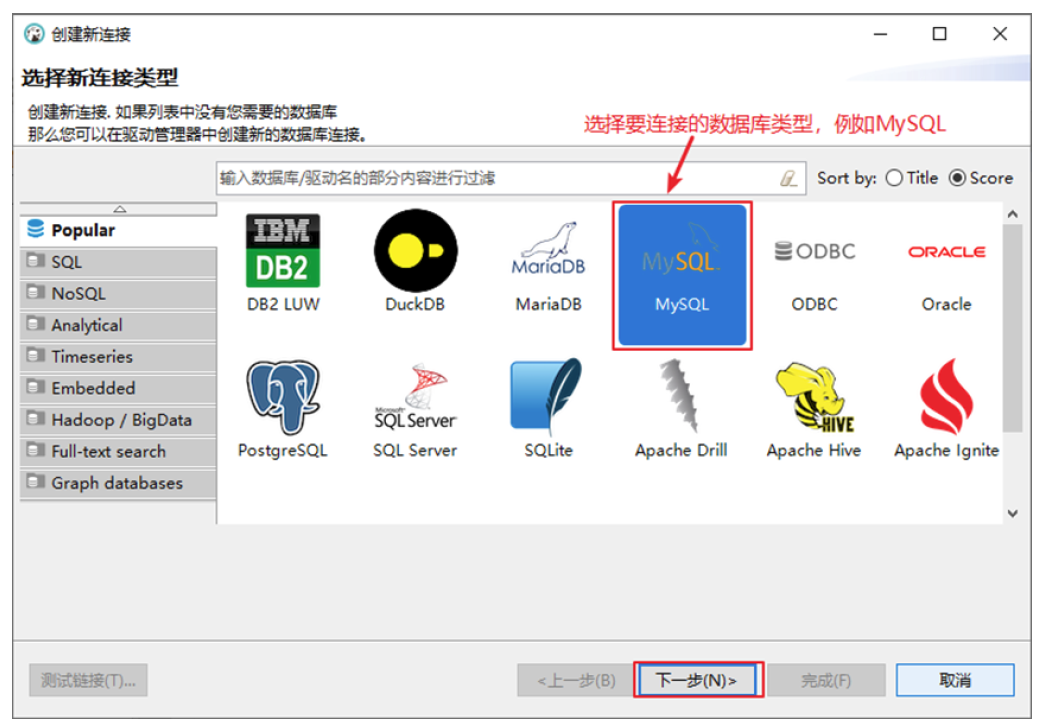Show the Embedded databases category
Viewport: 1045px width, 728px height.
(119, 388)
